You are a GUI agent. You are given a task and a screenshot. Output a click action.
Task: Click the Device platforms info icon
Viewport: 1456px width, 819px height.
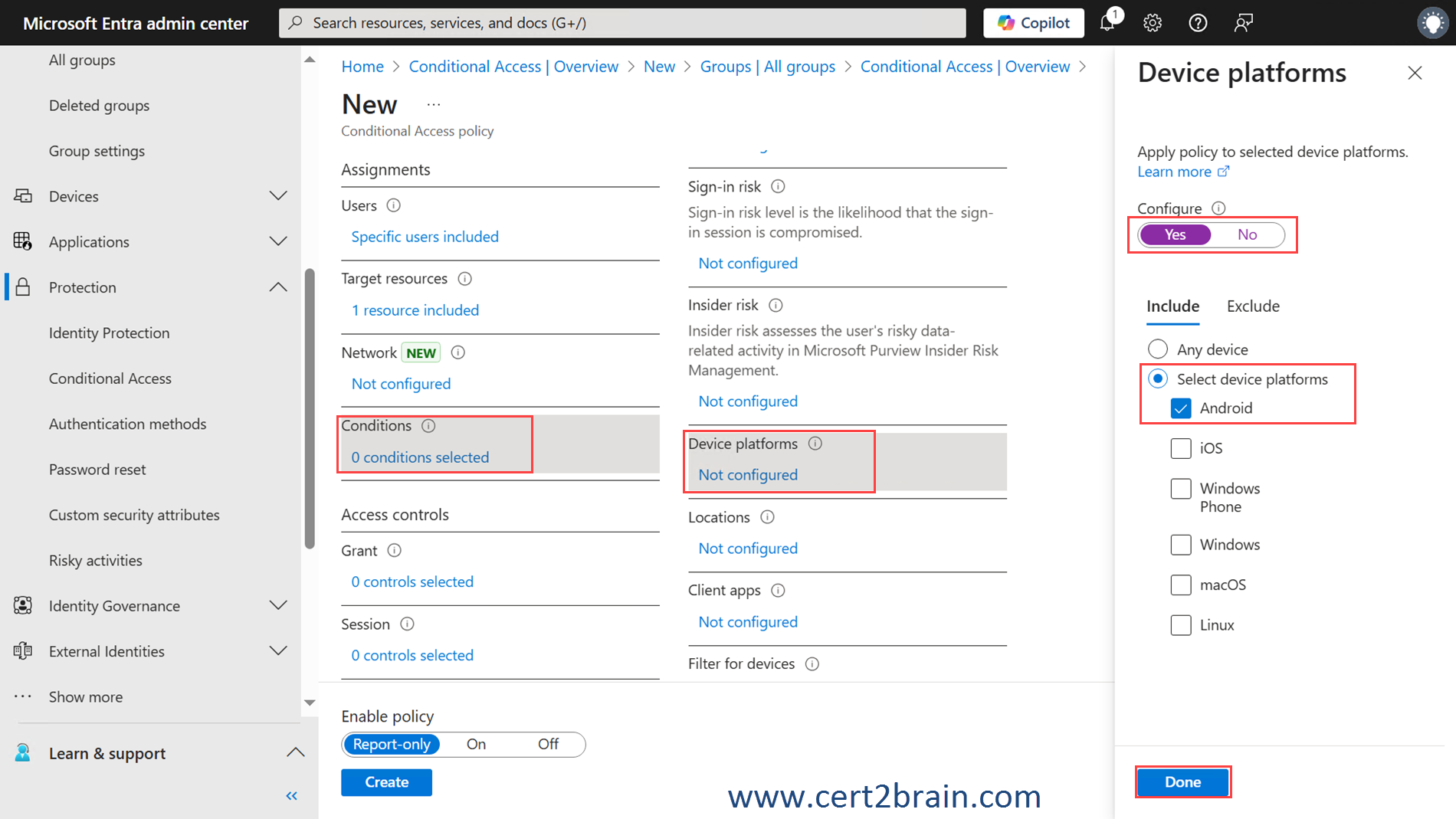(815, 444)
